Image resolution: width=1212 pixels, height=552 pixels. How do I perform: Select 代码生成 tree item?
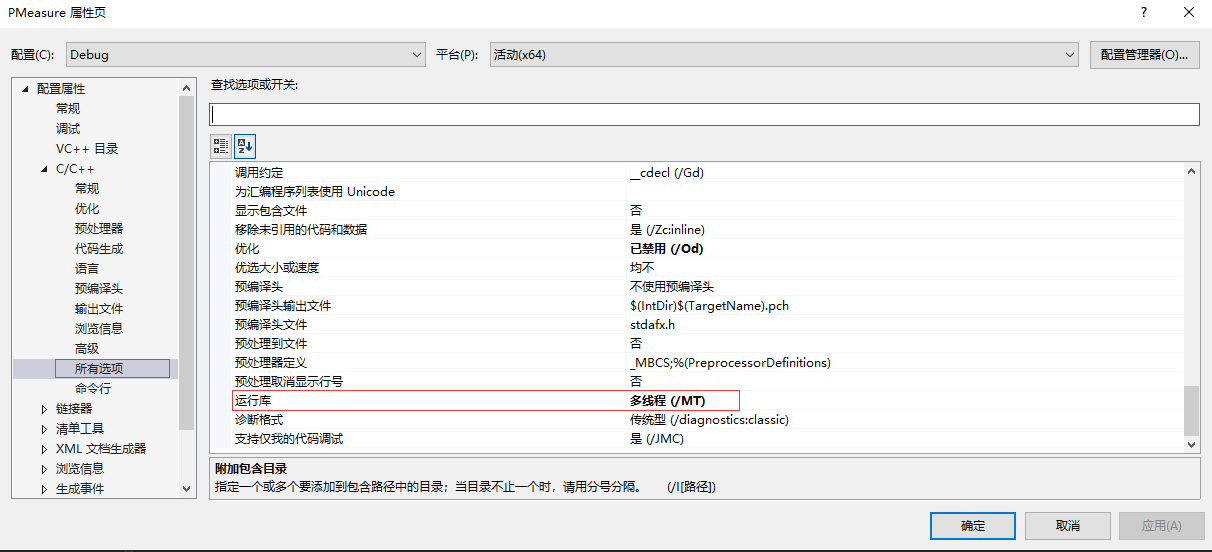coord(99,249)
